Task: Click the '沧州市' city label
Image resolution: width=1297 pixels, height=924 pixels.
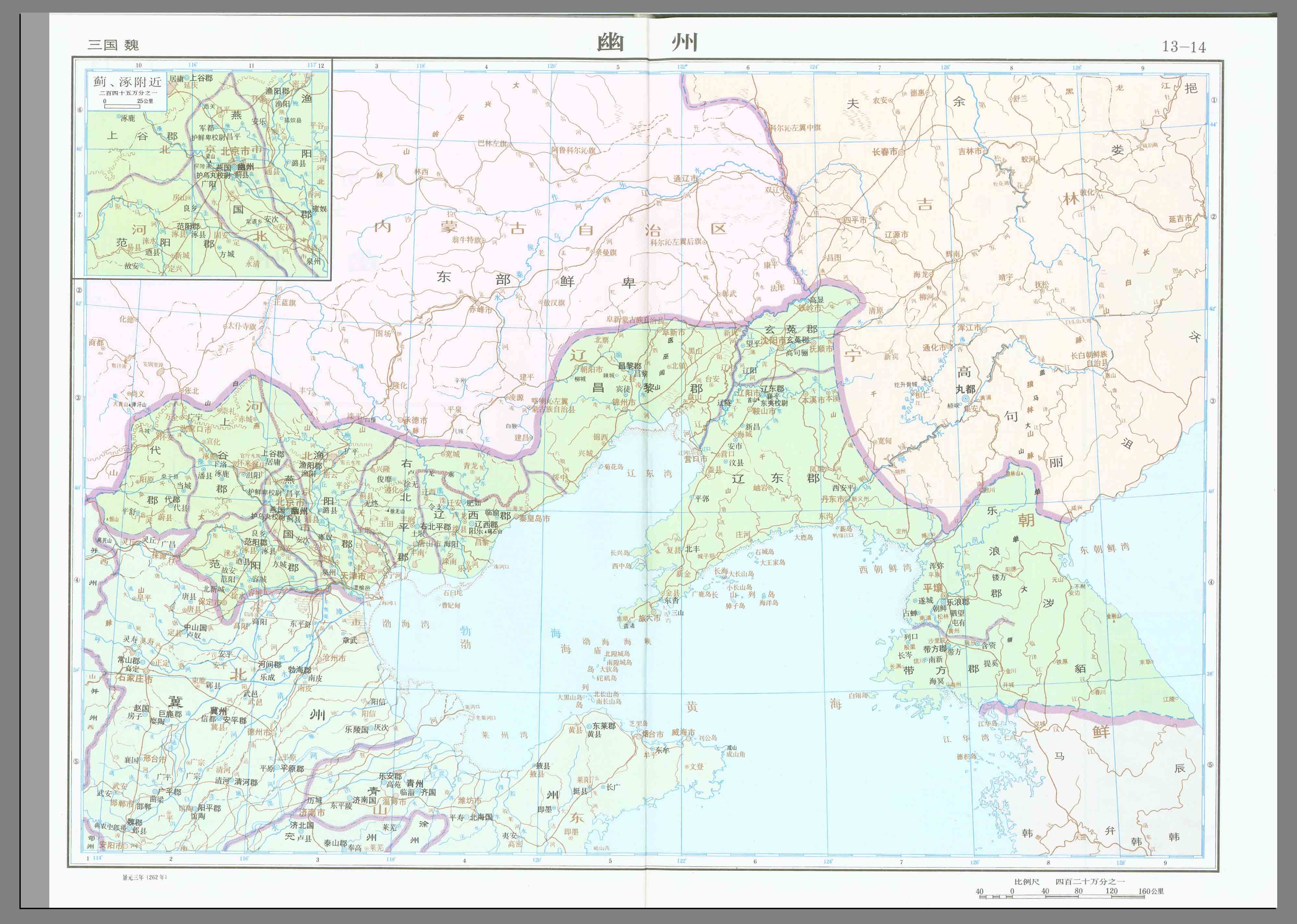Action: (334, 658)
